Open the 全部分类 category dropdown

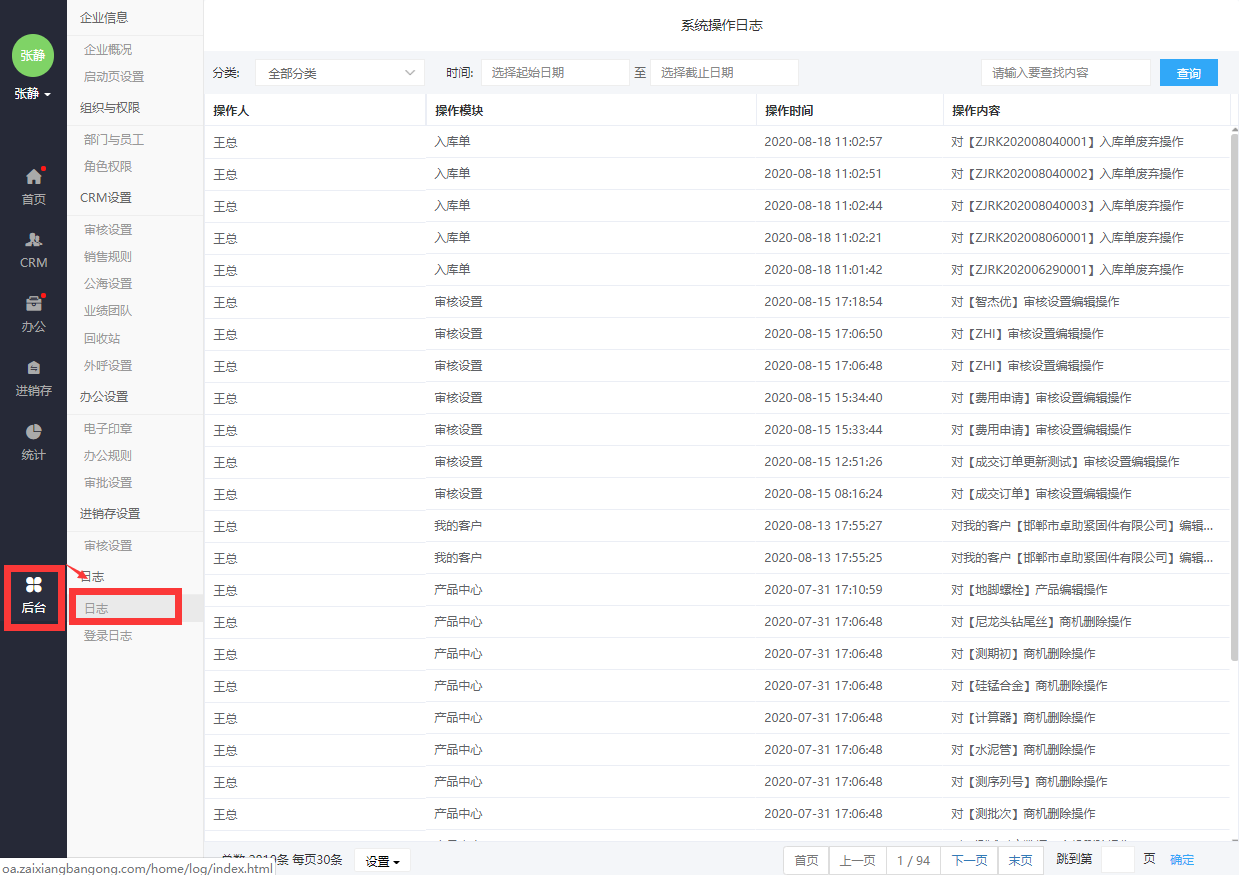point(340,73)
